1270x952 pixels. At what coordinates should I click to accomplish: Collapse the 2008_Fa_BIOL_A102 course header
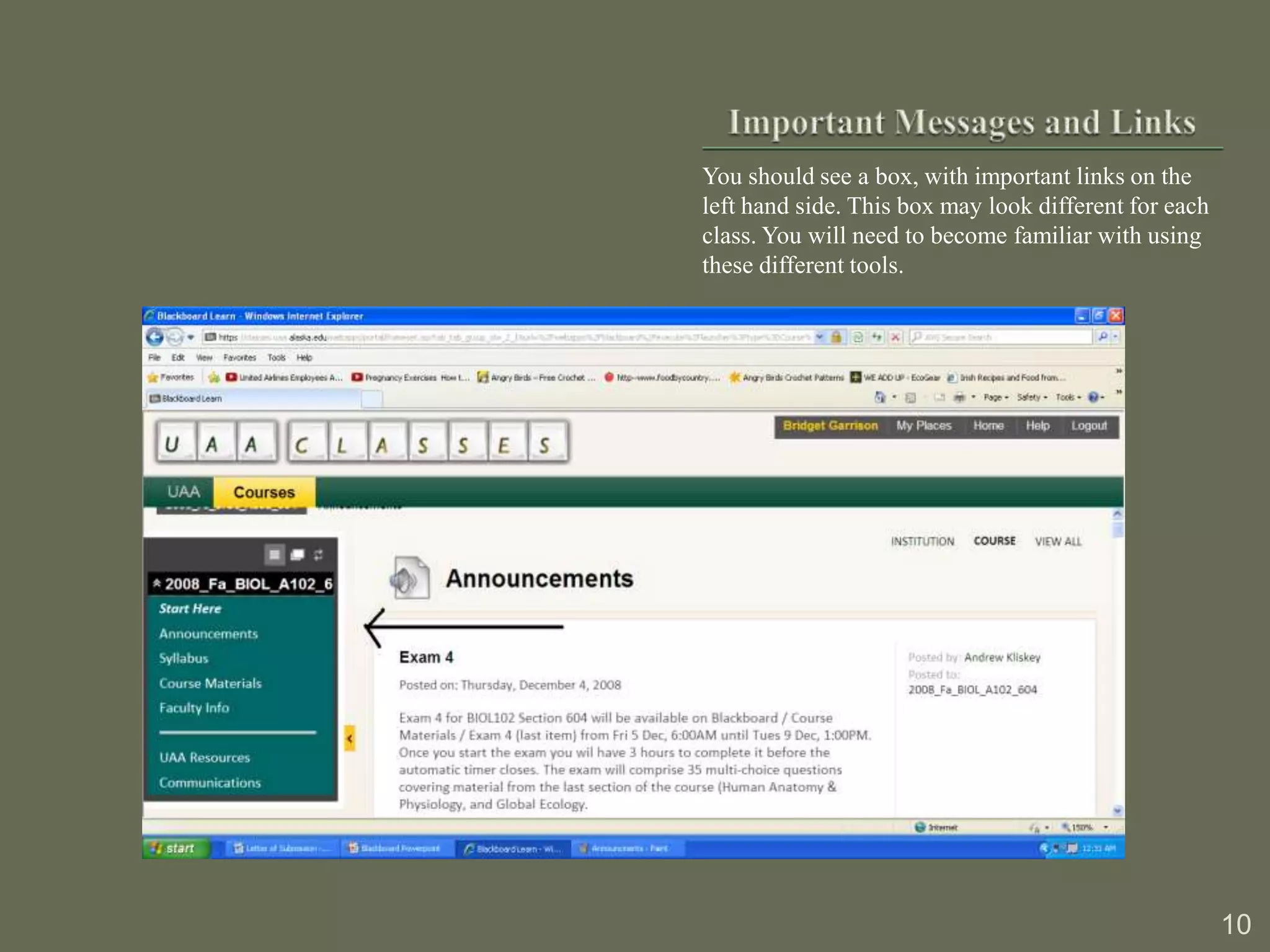[x=157, y=583]
